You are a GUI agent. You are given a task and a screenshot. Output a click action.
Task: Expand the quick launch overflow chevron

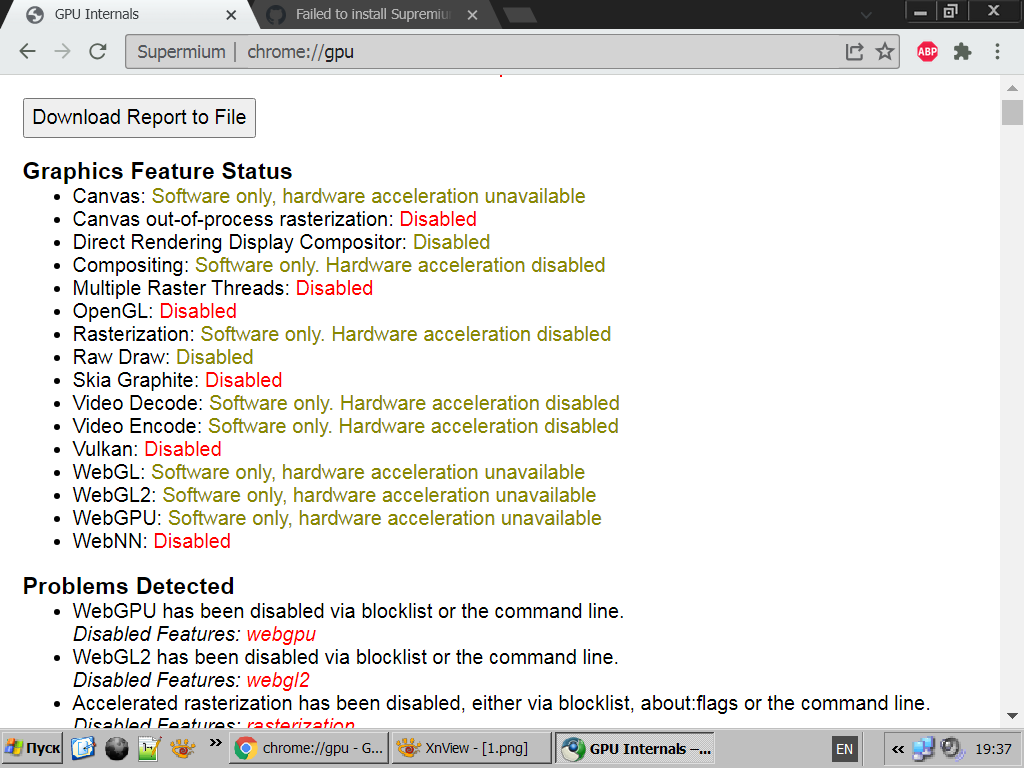(x=216, y=743)
